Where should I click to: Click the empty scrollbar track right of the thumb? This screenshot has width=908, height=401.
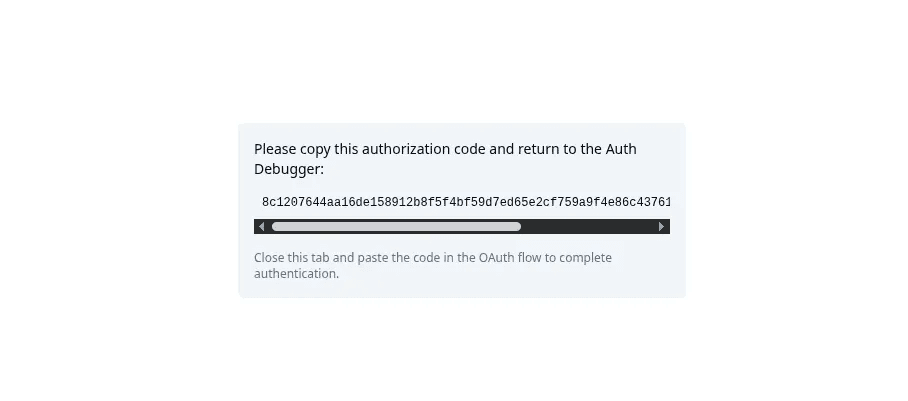tap(588, 227)
